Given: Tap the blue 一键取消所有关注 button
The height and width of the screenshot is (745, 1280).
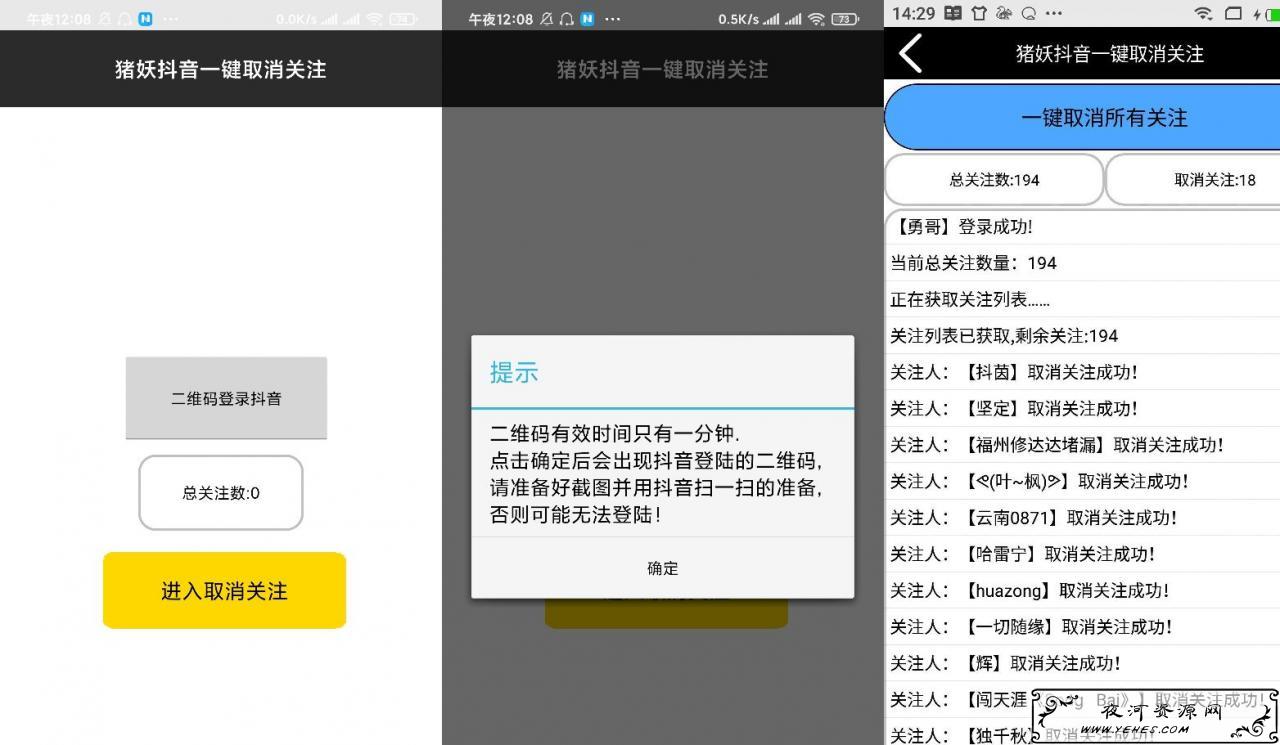Looking at the screenshot, I should [1083, 118].
